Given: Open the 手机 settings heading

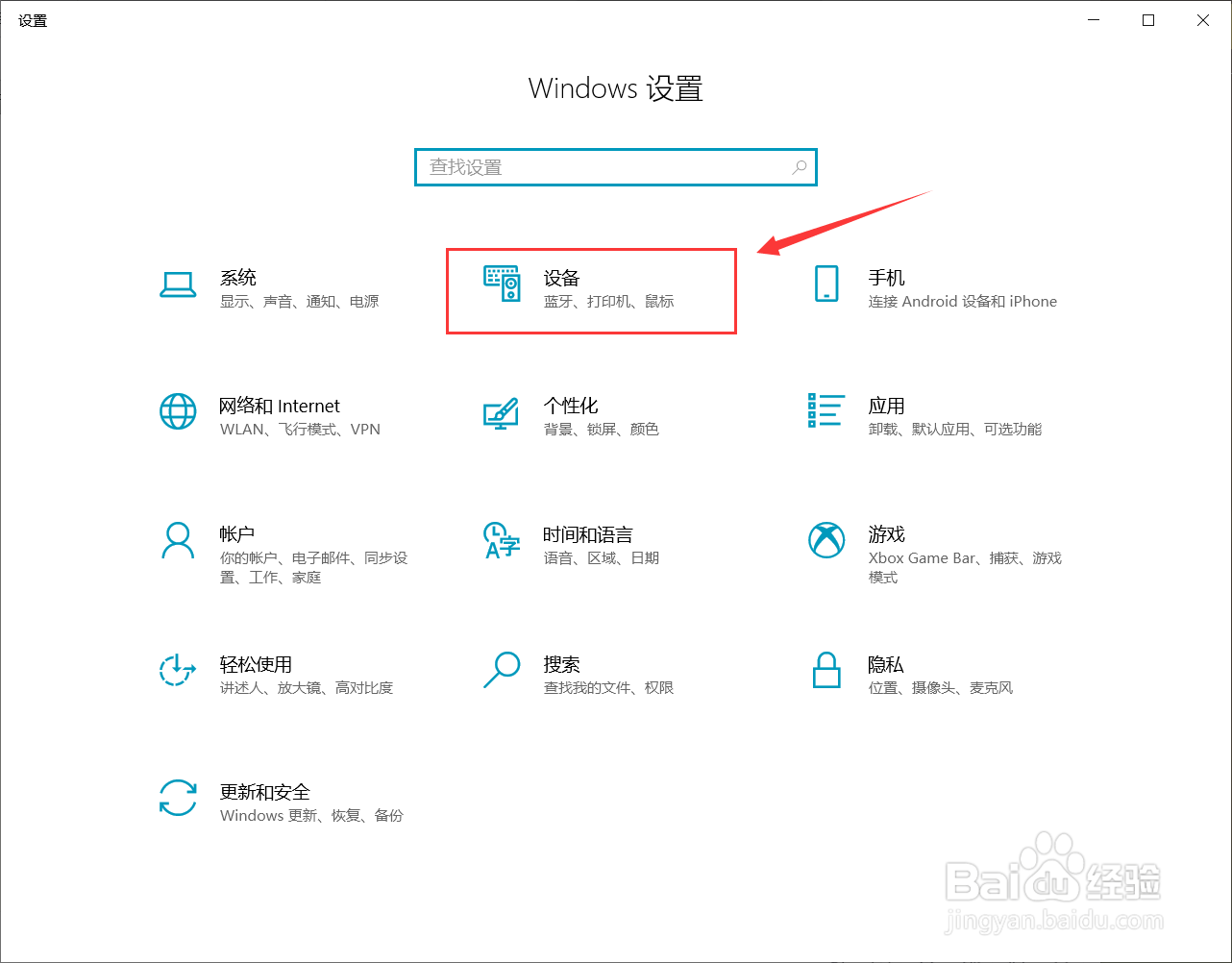Looking at the screenshot, I should coord(887,278).
